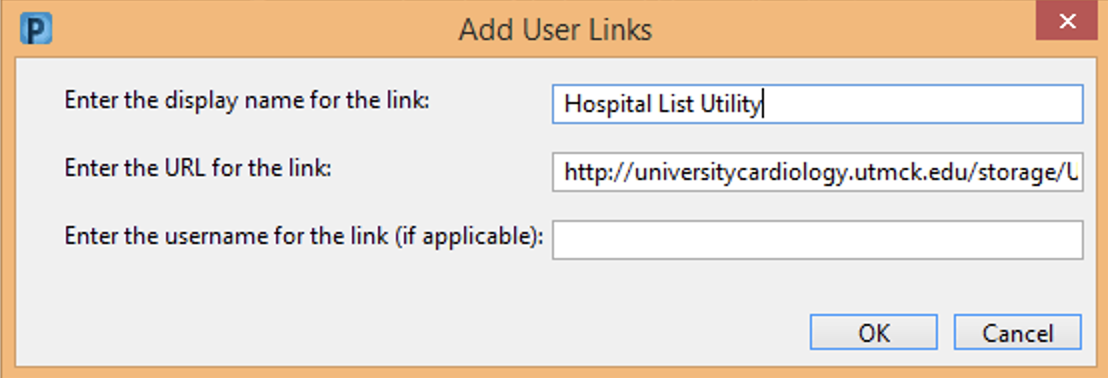Viewport: 1108px width, 378px height.
Task: Click the 'Enter the URL' label
Action: pyautogui.click(x=199, y=168)
